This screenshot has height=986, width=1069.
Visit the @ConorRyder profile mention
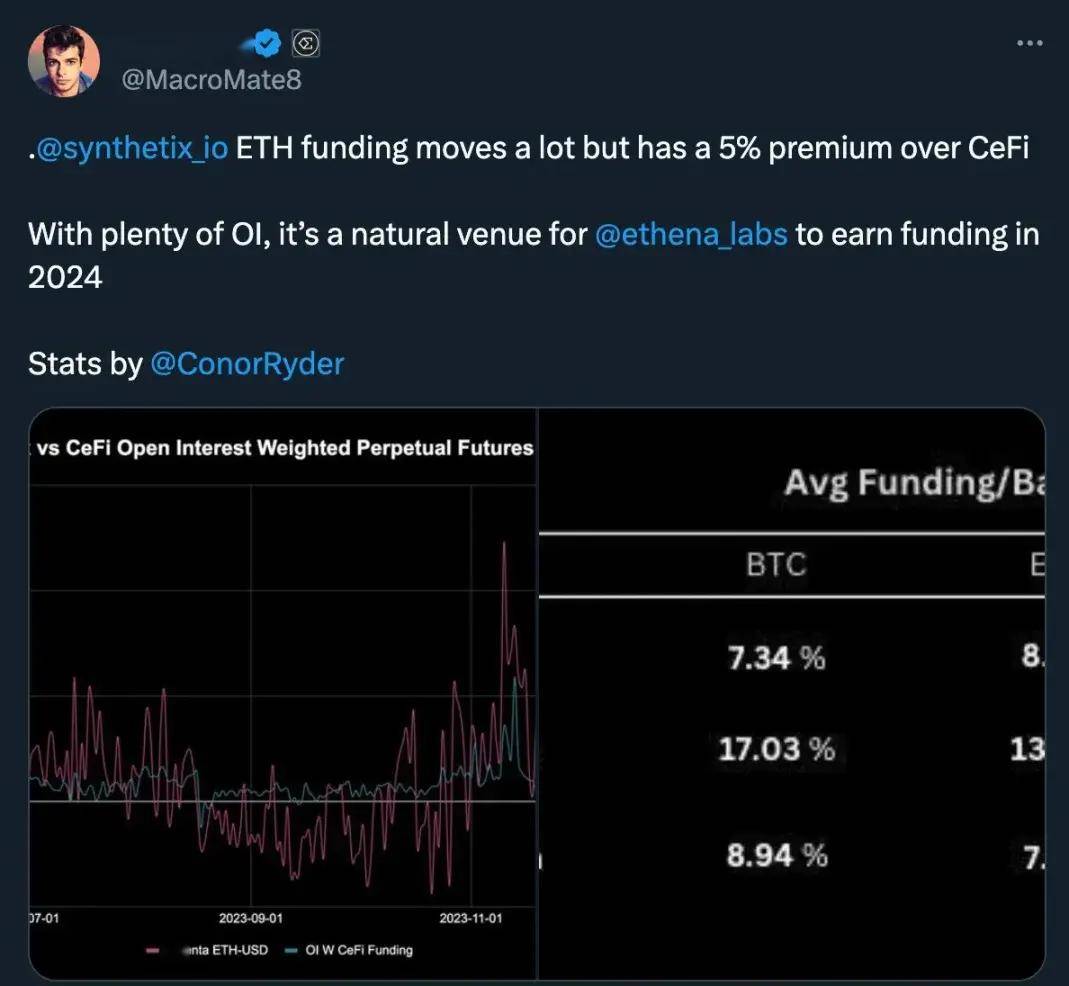(247, 363)
